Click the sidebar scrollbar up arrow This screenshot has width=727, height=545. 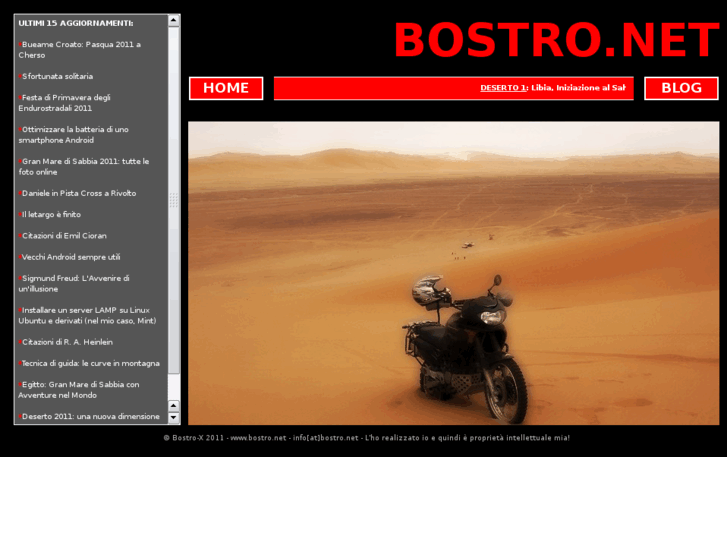(x=174, y=20)
